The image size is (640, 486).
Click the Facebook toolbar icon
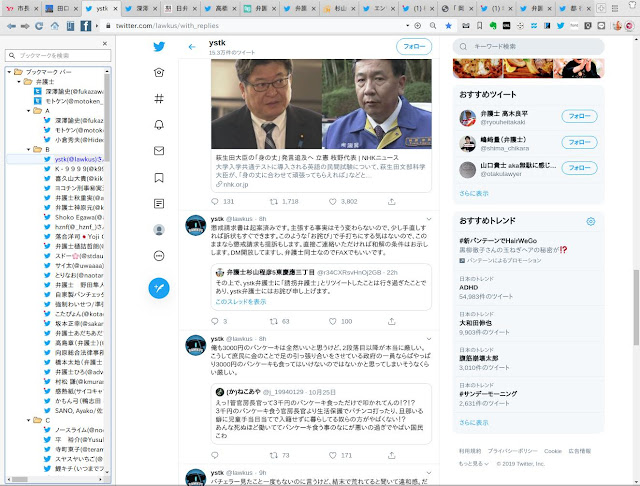[86, 26]
